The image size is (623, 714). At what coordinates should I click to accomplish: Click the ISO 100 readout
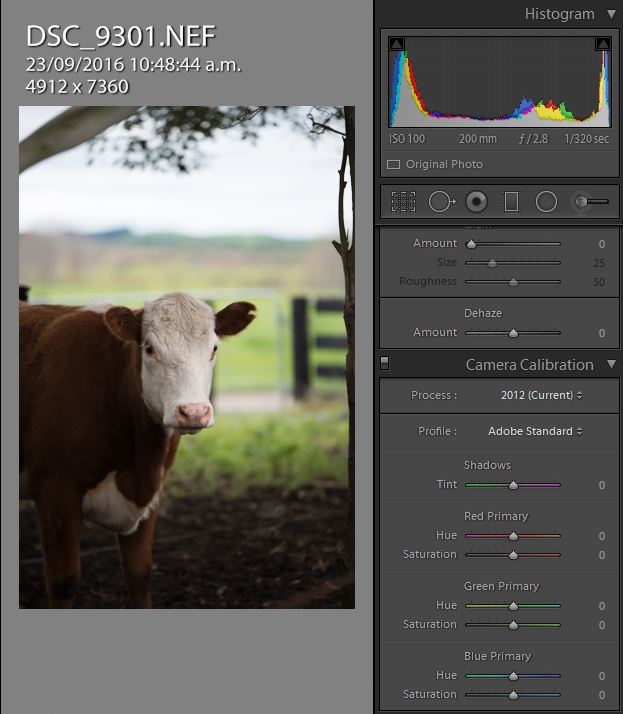point(407,139)
